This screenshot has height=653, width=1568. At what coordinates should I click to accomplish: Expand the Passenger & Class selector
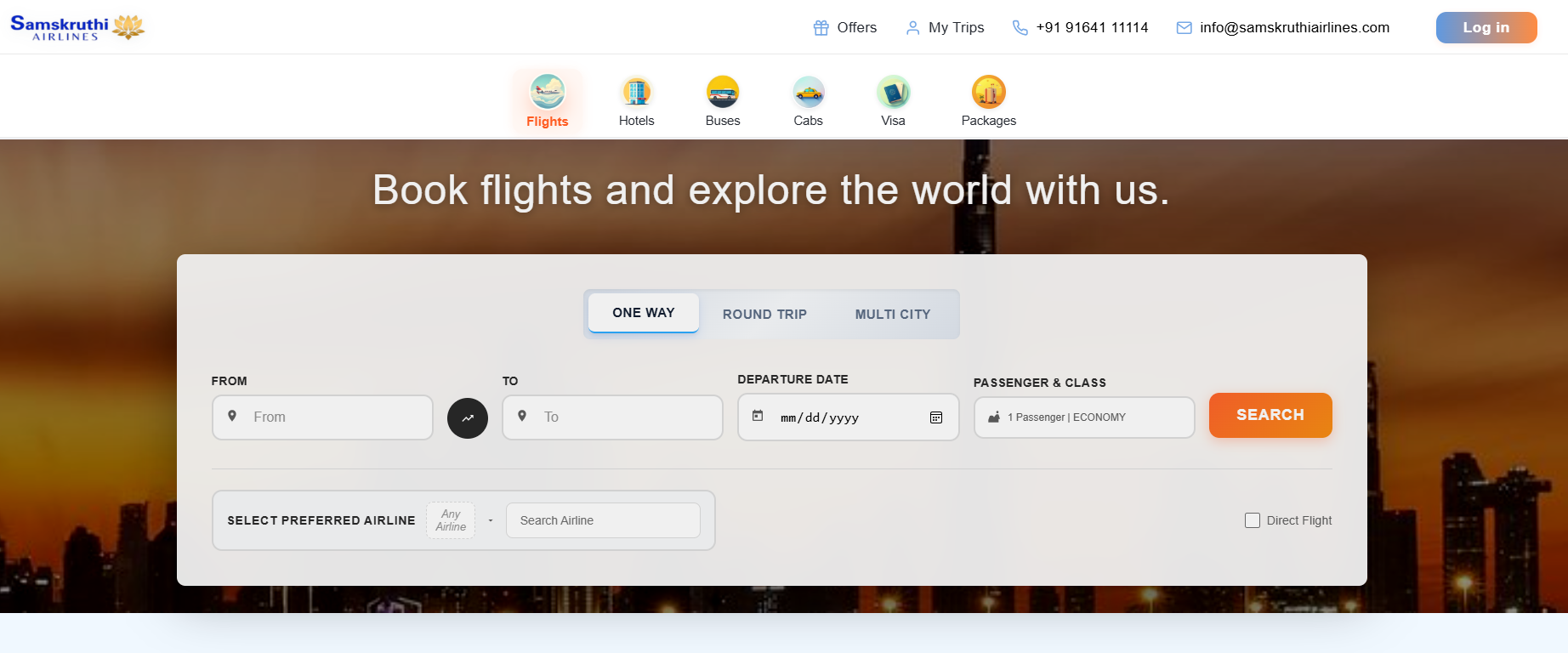click(1083, 417)
